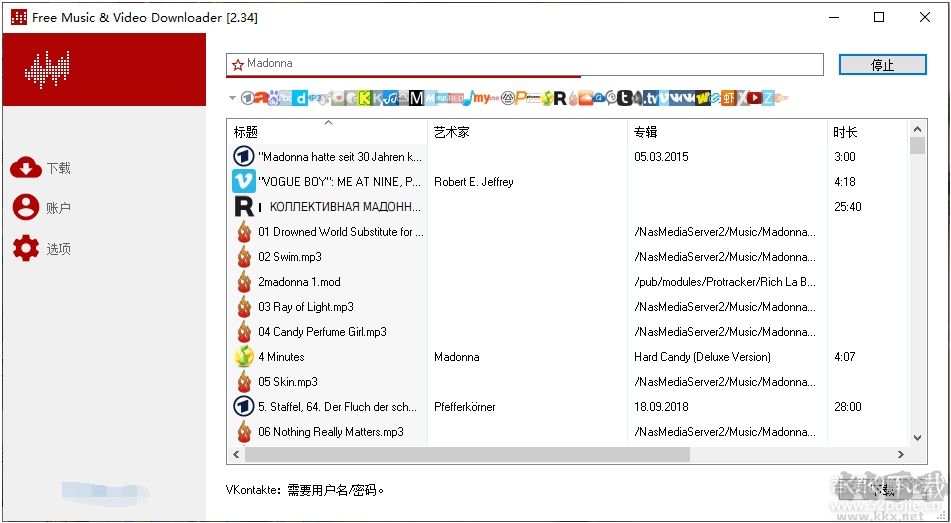Select the orange my source icon

tap(481, 98)
